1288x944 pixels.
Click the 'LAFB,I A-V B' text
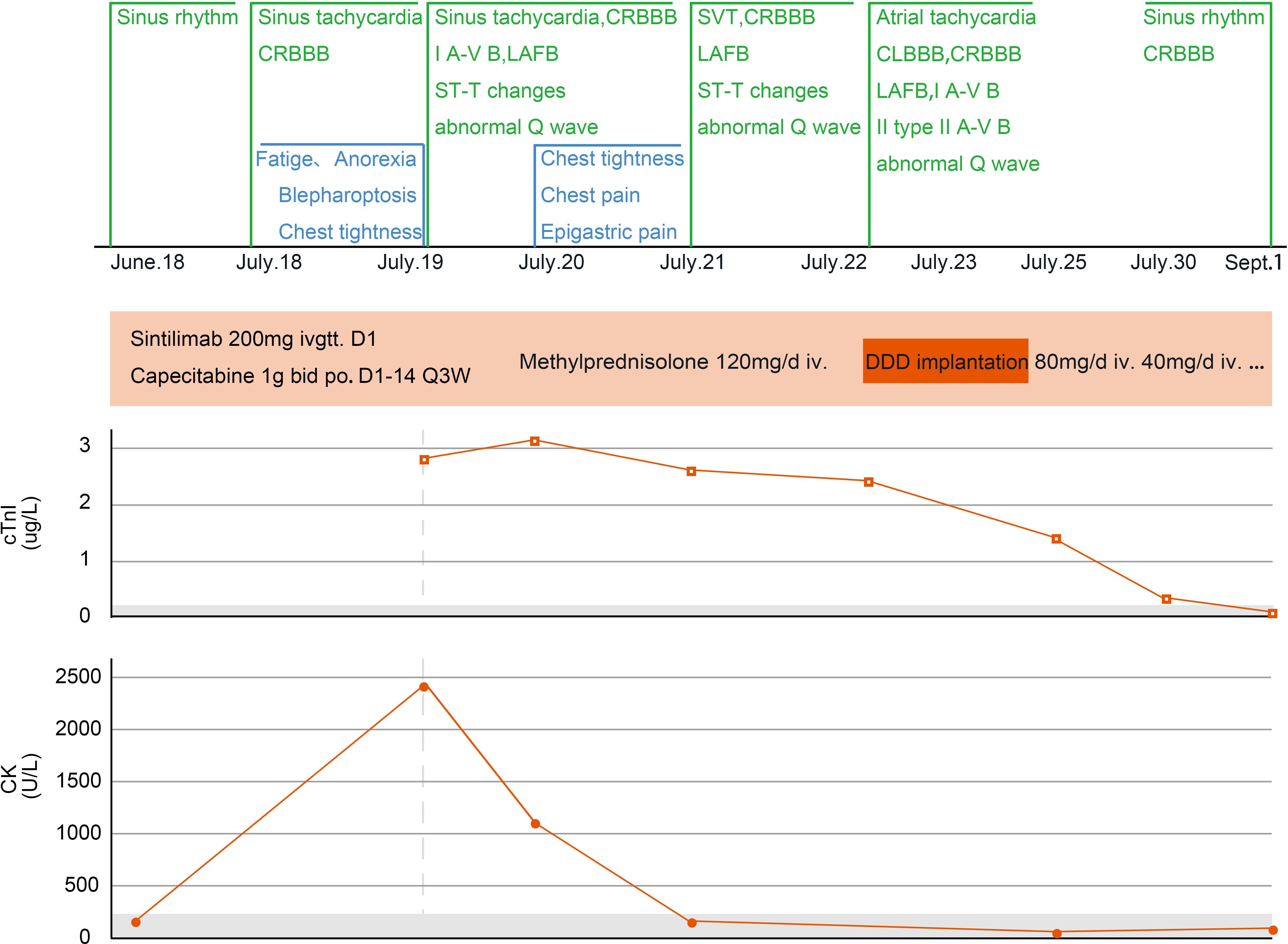point(938,90)
